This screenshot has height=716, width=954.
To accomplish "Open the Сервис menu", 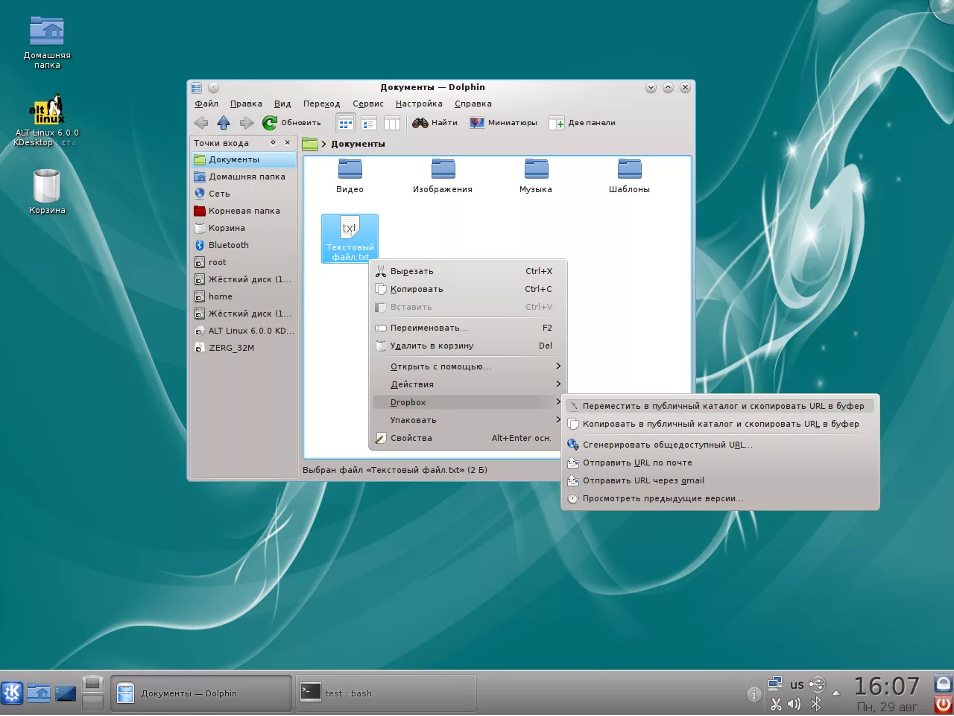I will 367,103.
